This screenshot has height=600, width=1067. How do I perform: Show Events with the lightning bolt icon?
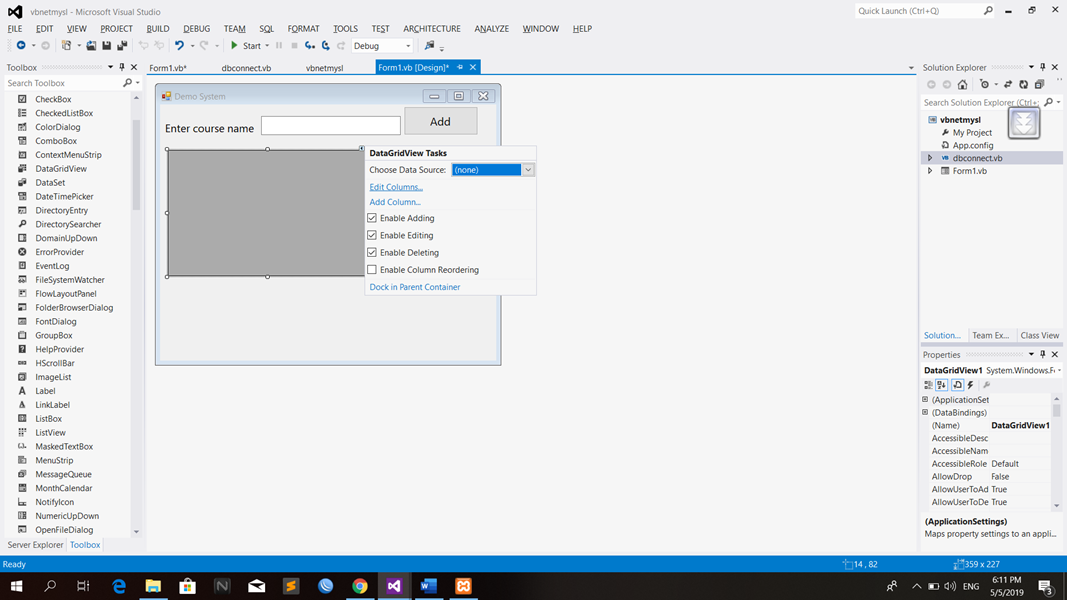[x=971, y=385]
